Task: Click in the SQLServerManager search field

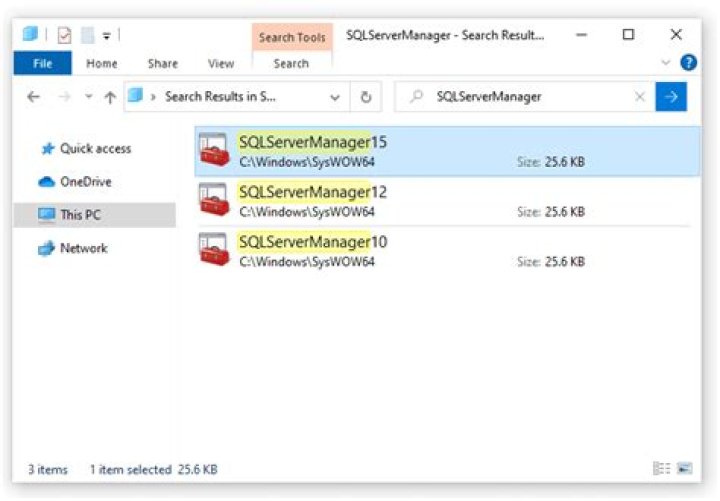Action: (x=525, y=96)
